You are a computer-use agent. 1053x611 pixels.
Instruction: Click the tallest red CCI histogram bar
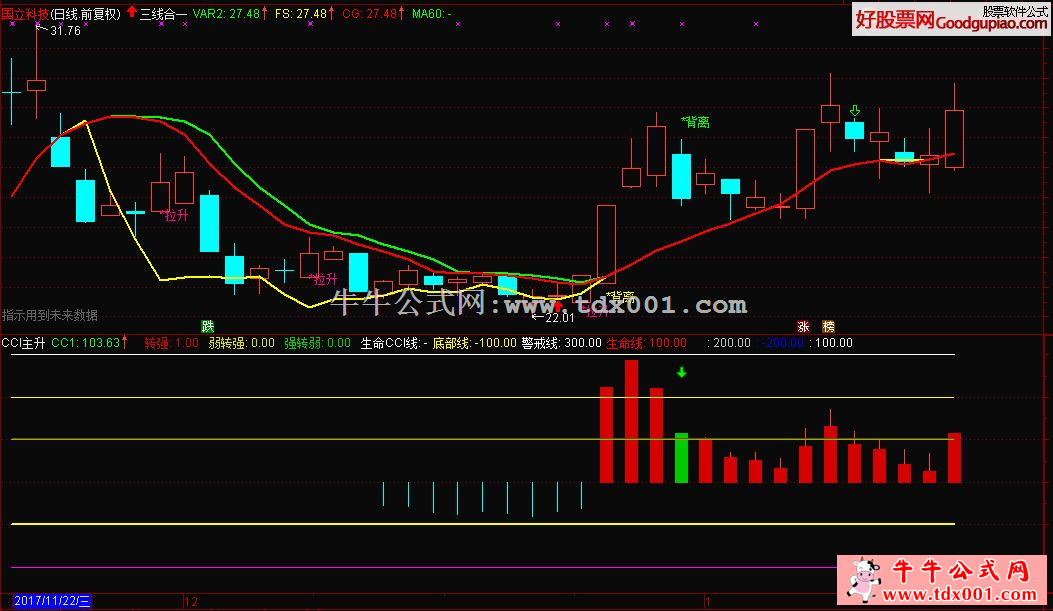[x=631, y=421]
